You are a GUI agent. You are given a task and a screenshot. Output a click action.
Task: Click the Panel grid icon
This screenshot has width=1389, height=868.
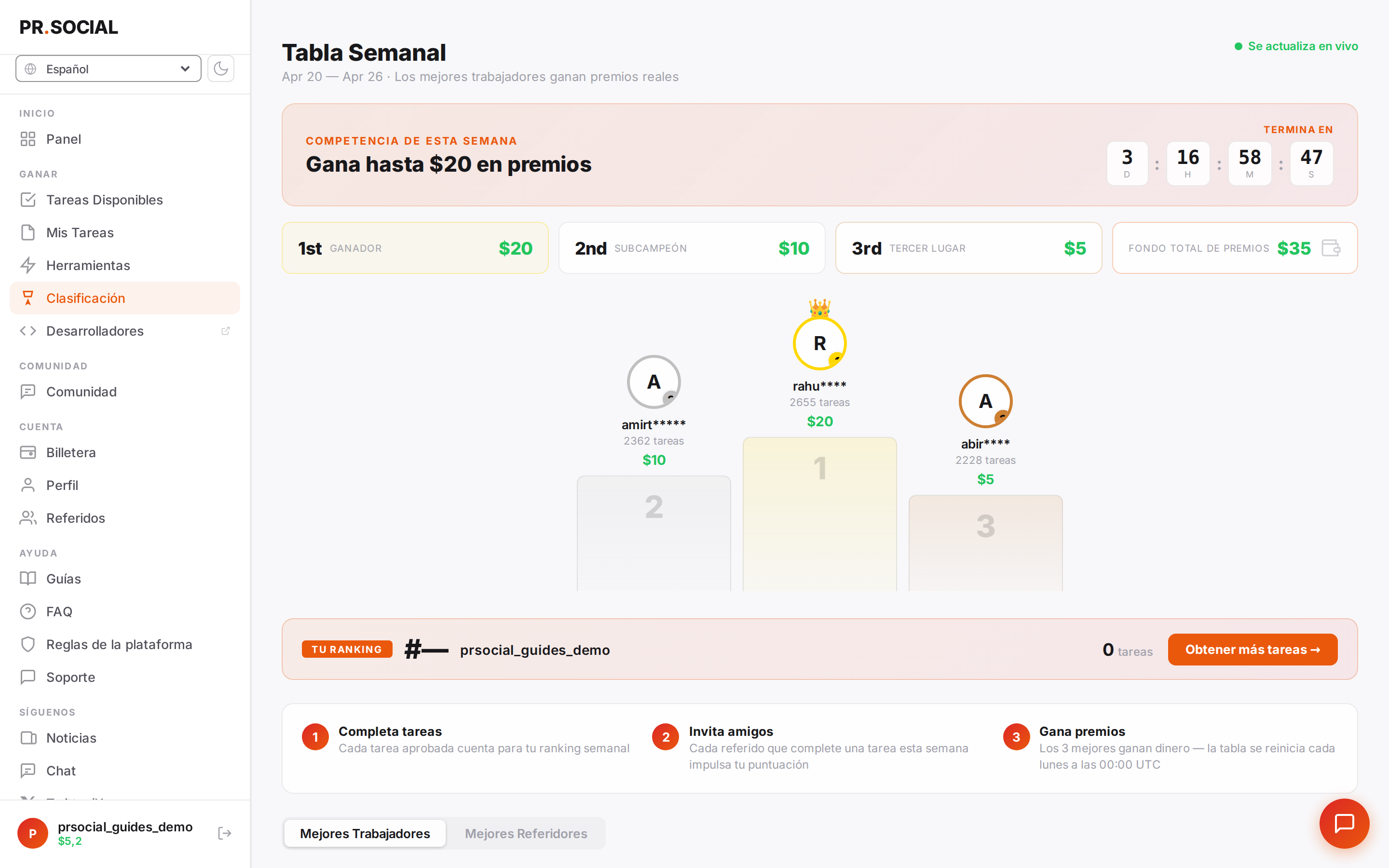[x=28, y=139]
